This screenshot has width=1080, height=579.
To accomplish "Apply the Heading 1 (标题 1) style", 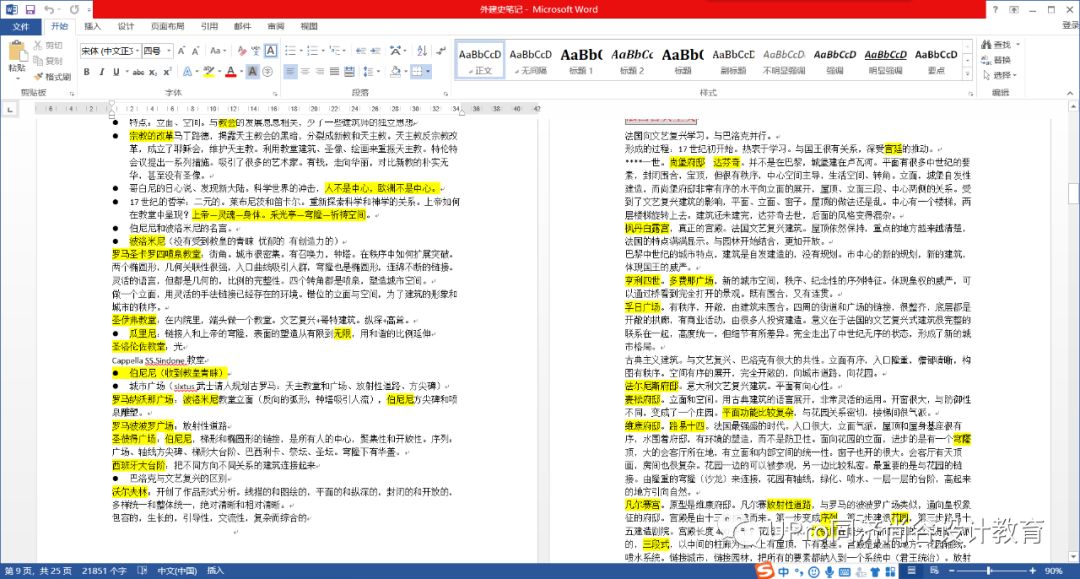I will 581,60.
